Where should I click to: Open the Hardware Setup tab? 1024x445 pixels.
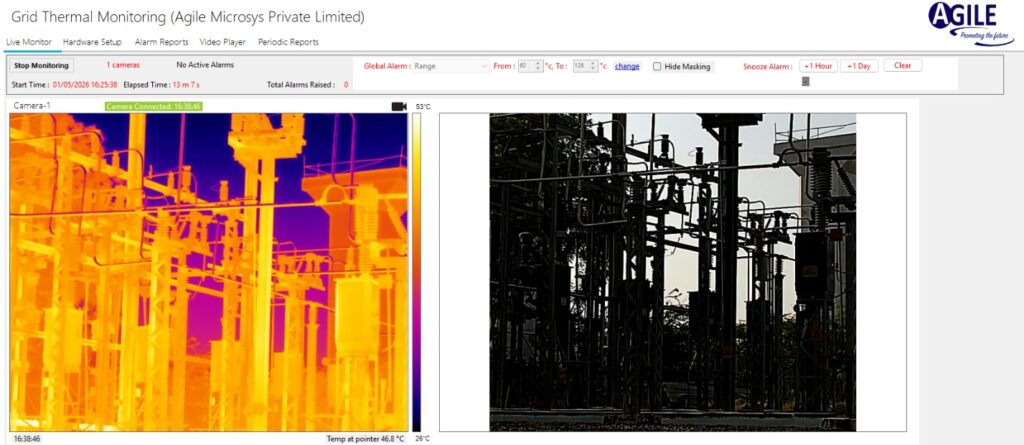pyautogui.click(x=92, y=42)
